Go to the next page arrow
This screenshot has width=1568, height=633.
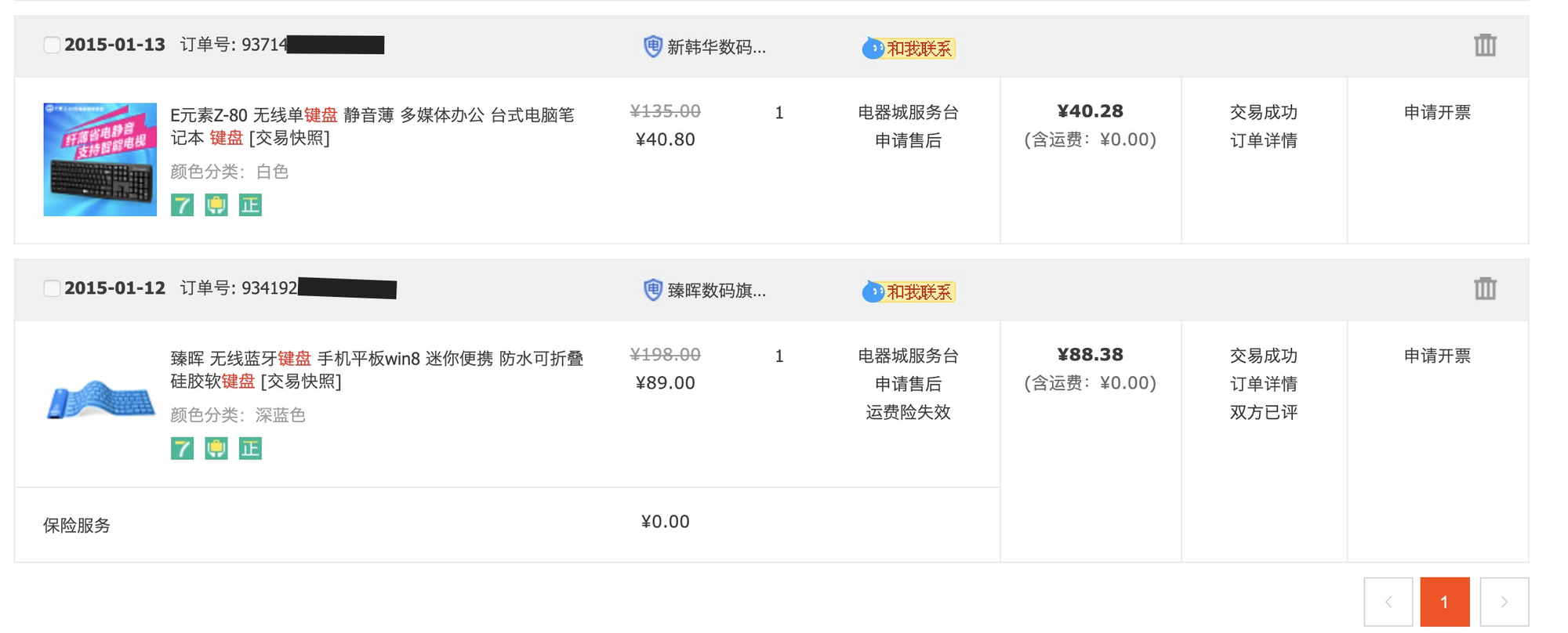pyautogui.click(x=1504, y=602)
